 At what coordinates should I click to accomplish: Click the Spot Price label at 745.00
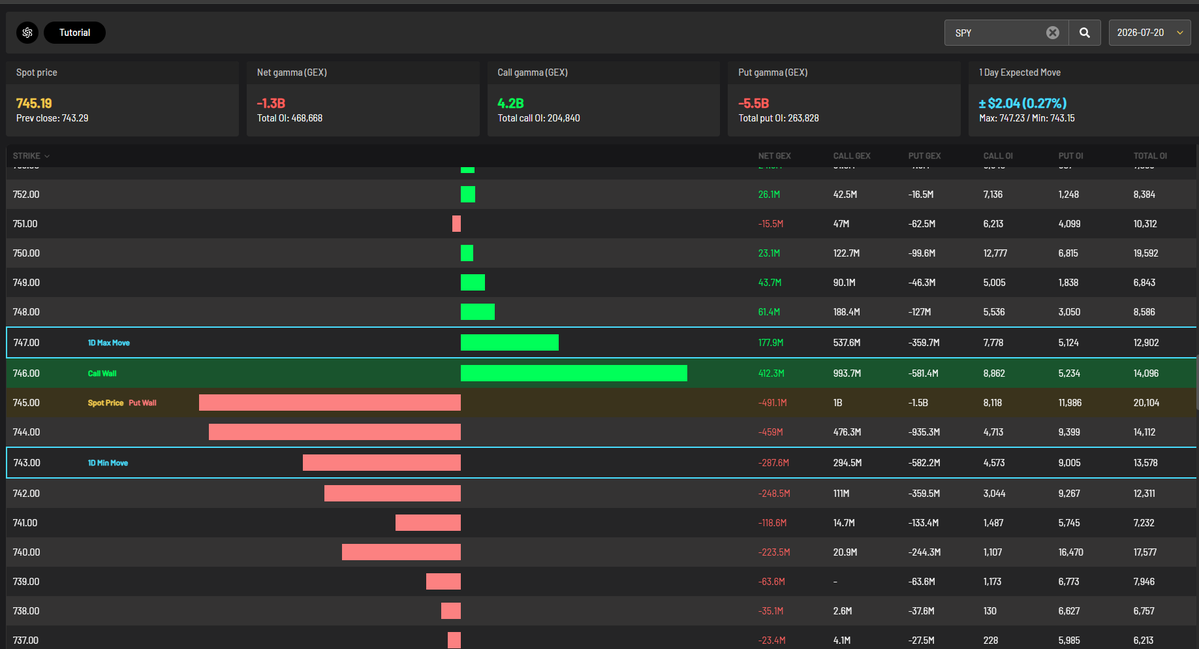pyautogui.click(x=106, y=403)
